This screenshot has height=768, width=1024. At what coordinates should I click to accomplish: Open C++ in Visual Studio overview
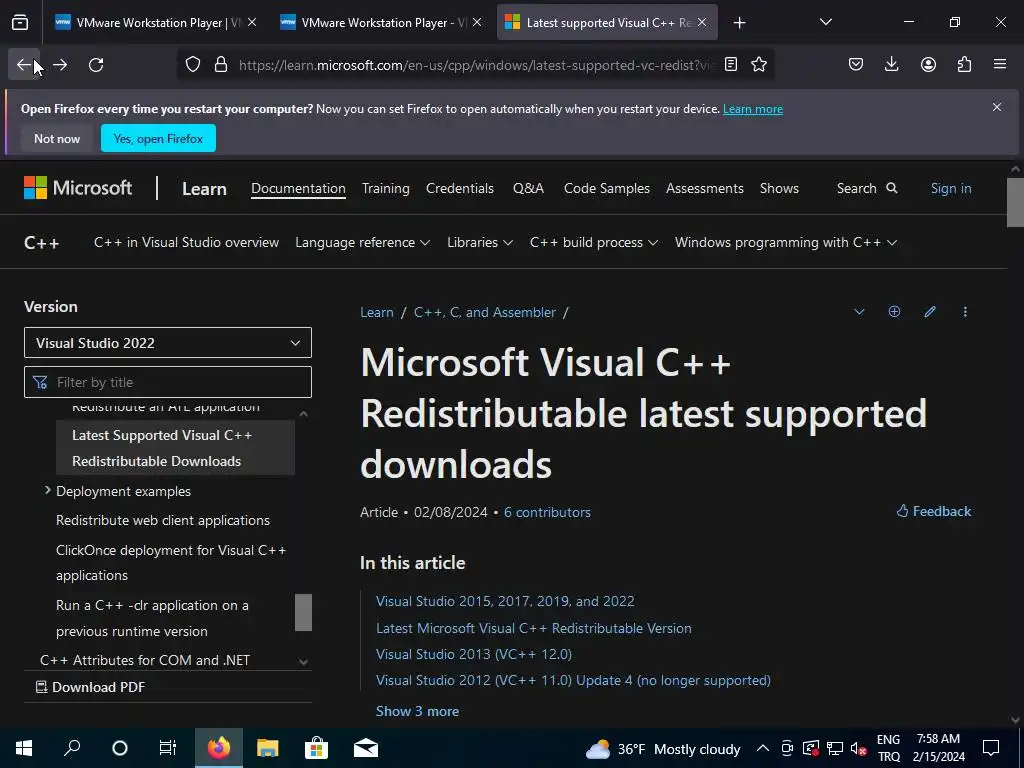point(186,242)
